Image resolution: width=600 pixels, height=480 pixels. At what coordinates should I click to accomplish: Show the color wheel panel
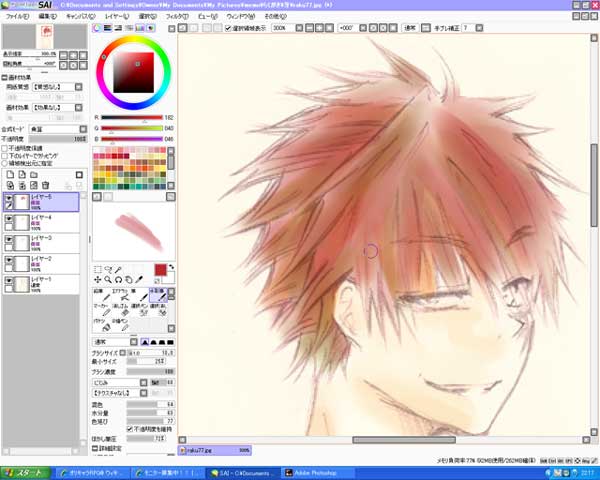pos(97,28)
